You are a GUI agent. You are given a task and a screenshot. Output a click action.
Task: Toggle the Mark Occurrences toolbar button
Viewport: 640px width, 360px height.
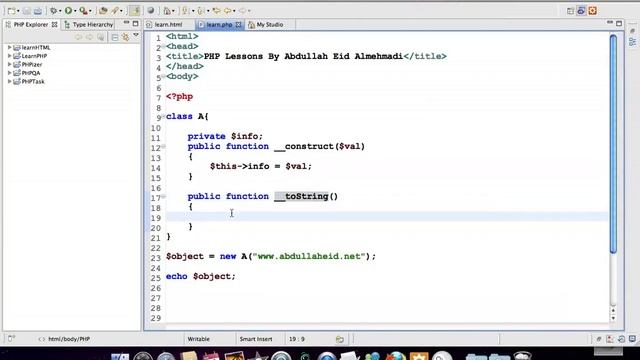coord(134,11)
